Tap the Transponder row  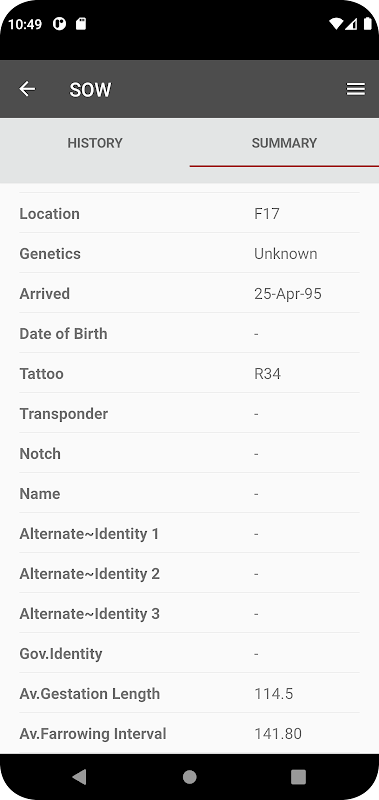click(x=189, y=413)
